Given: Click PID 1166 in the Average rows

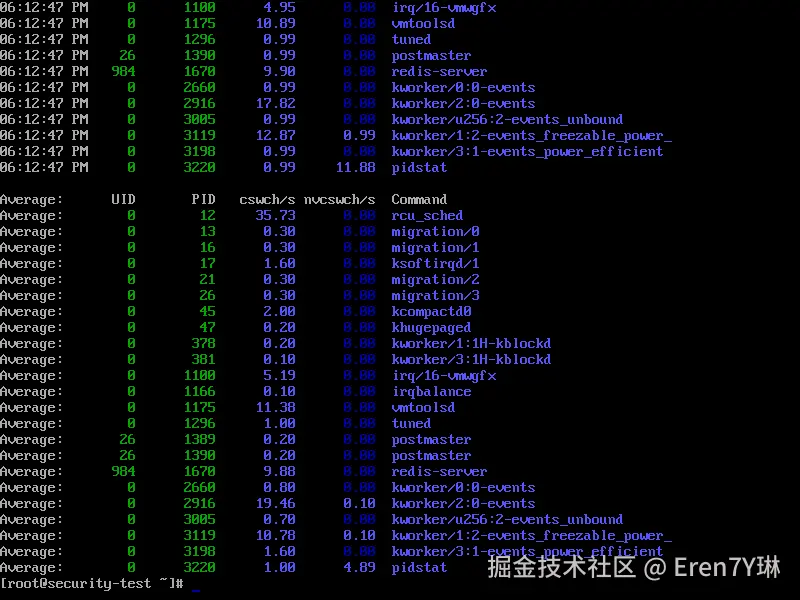Looking at the screenshot, I should [199, 391].
